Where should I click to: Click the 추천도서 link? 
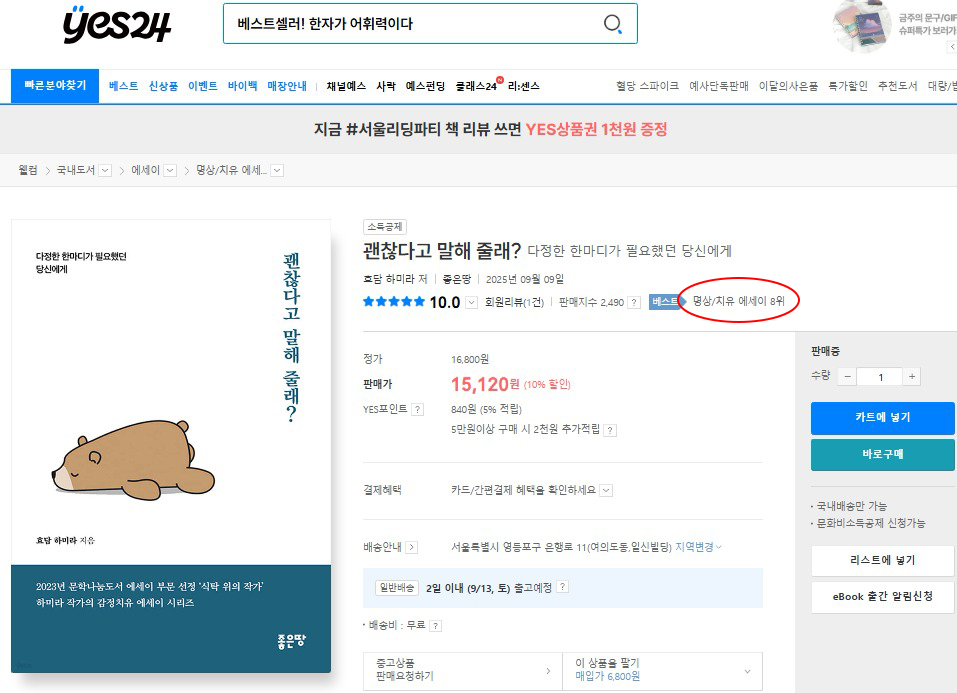coord(898,86)
